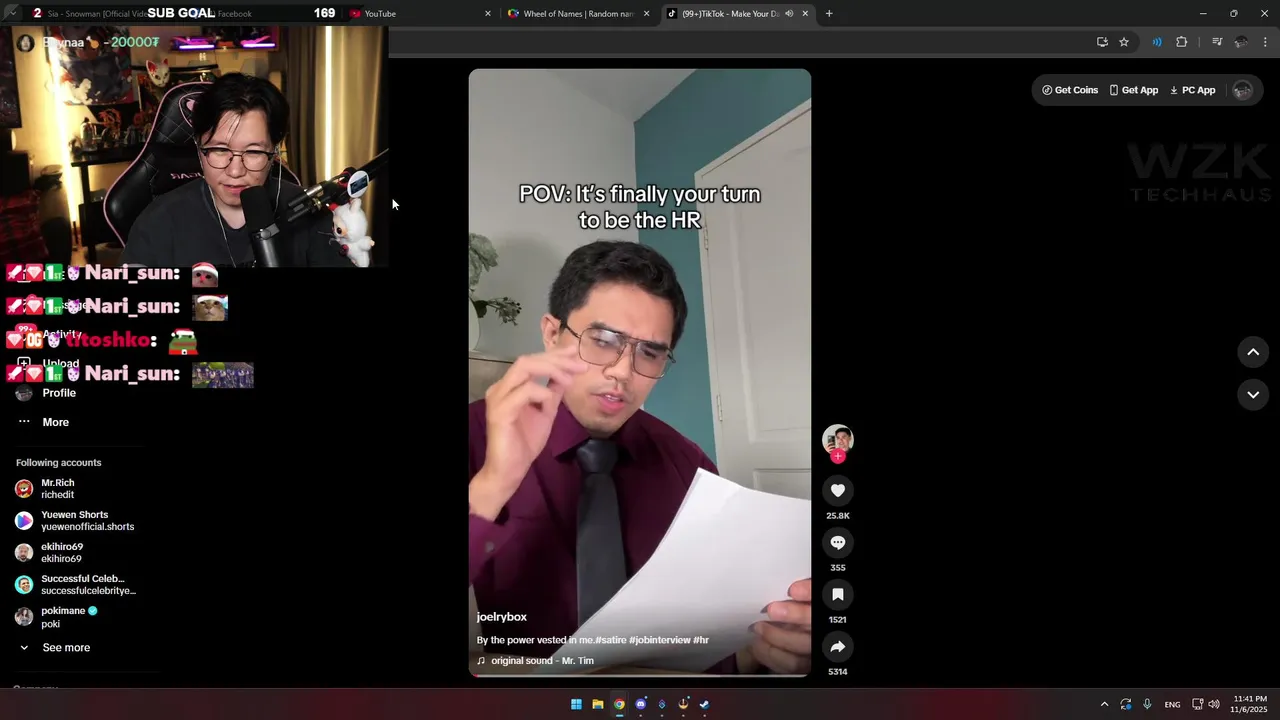This screenshot has width=1280, height=720.
Task: Open File Explorer from taskbar
Action: tap(598, 704)
